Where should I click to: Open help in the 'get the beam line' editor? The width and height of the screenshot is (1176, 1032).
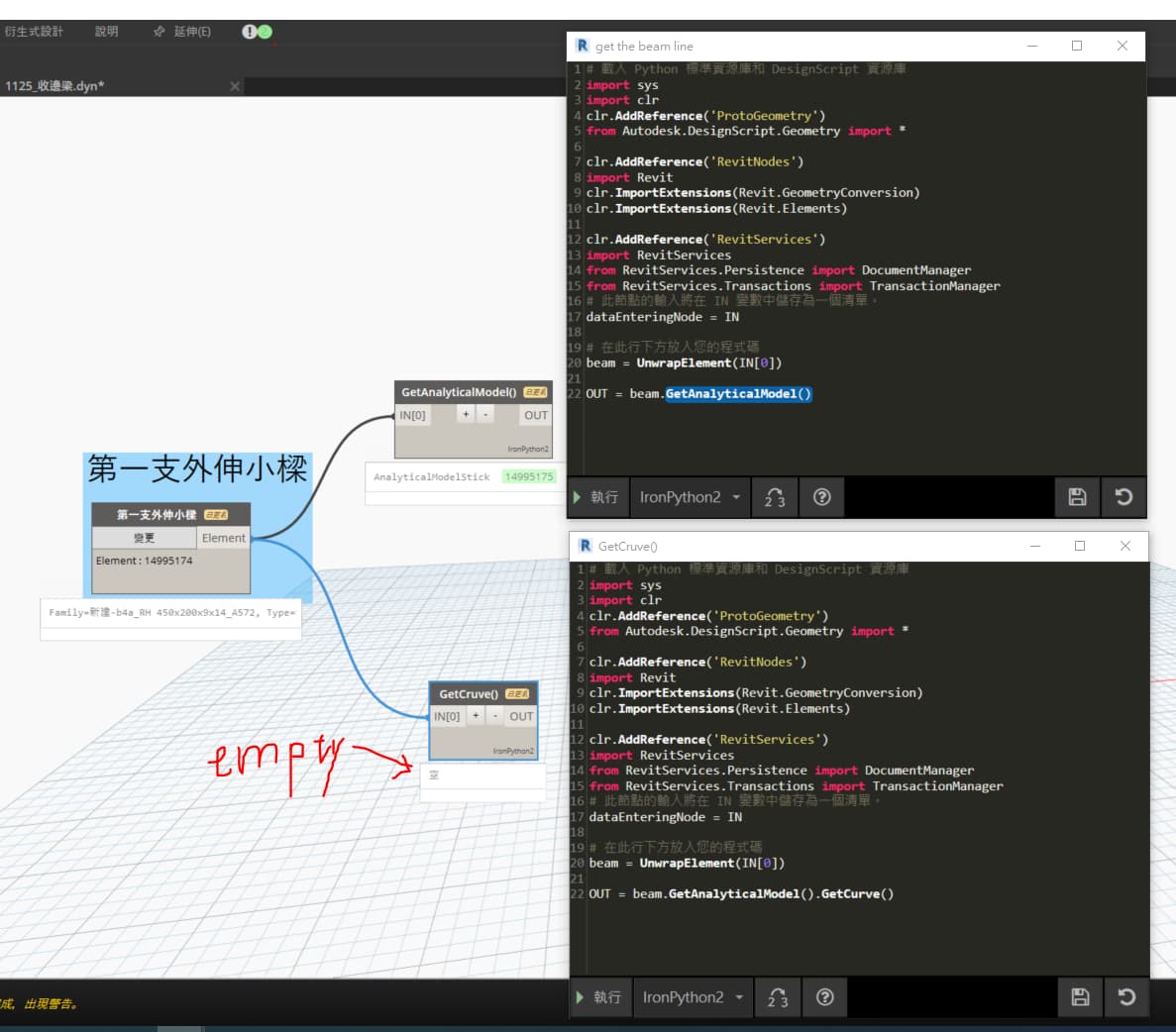tap(822, 497)
